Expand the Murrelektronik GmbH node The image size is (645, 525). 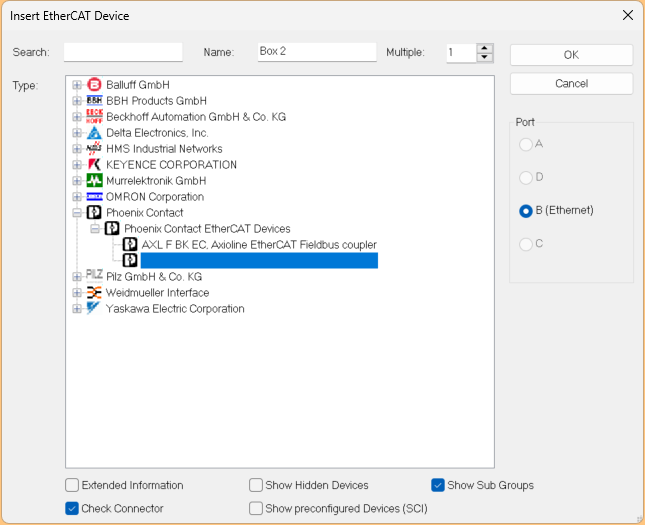pyautogui.click(x=77, y=181)
